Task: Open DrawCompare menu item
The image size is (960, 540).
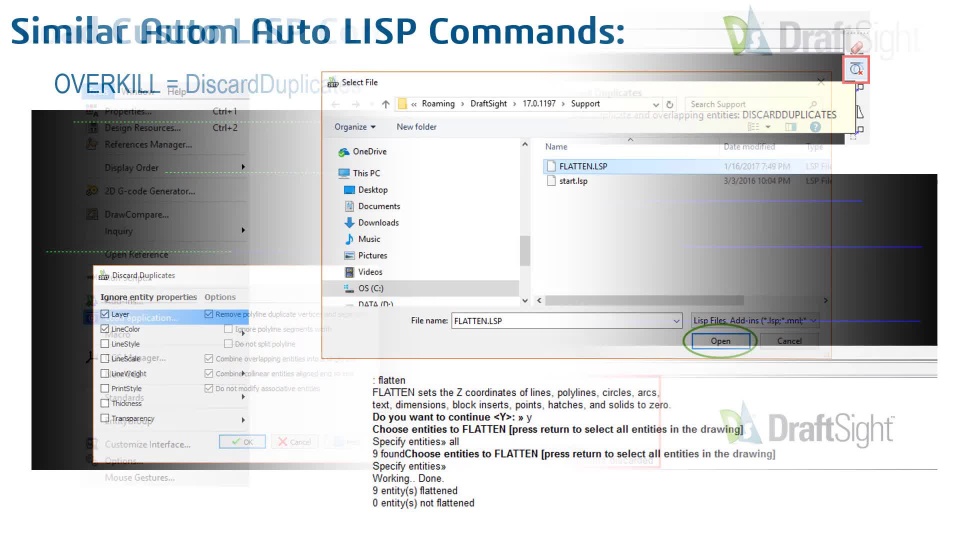Action: pos(137,214)
